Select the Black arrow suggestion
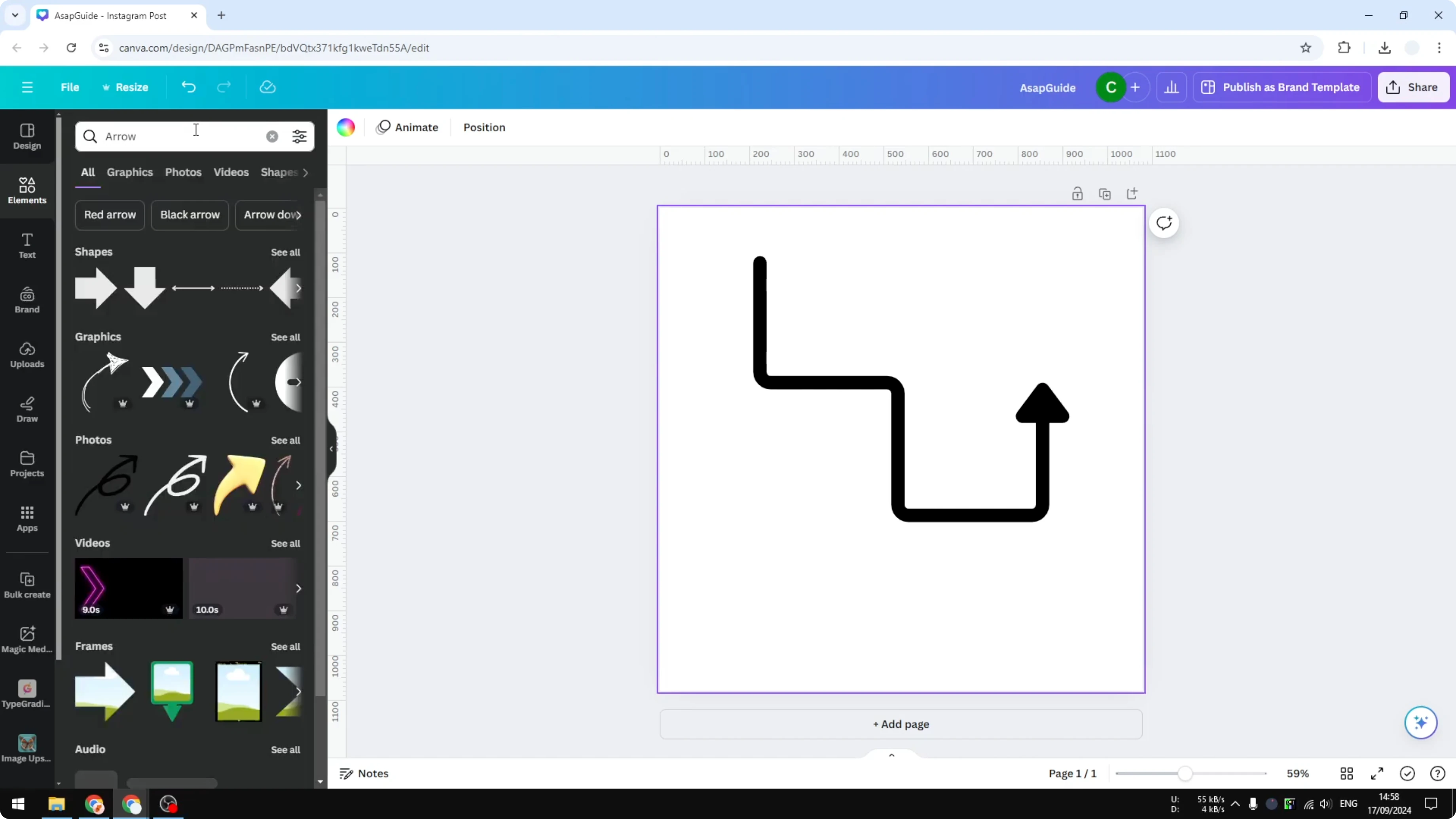Image resolution: width=1456 pixels, height=819 pixels. (x=190, y=215)
